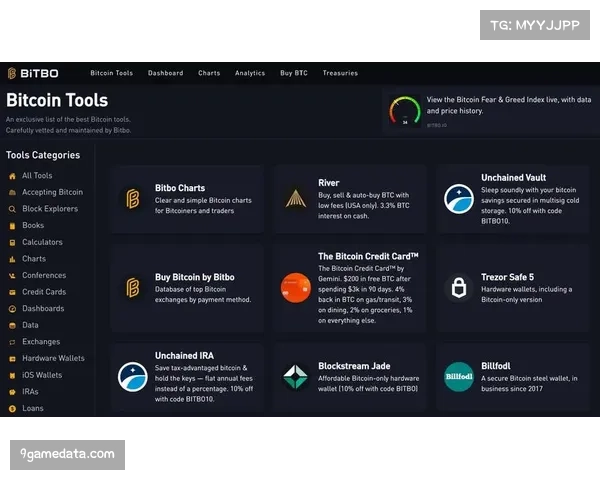Click the Fear & Greed Index gauge

tap(405, 110)
